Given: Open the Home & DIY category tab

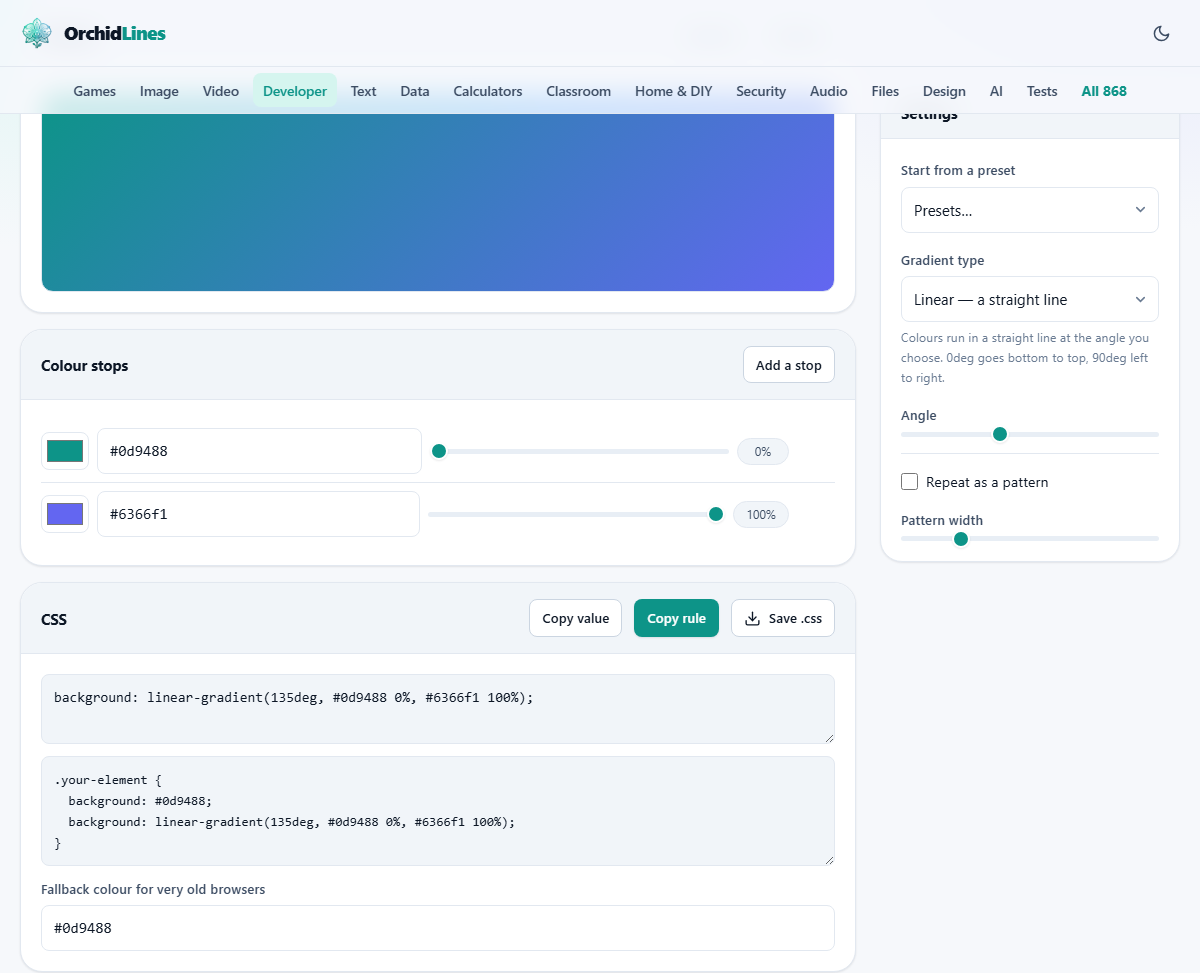Looking at the screenshot, I should tap(674, 91).
